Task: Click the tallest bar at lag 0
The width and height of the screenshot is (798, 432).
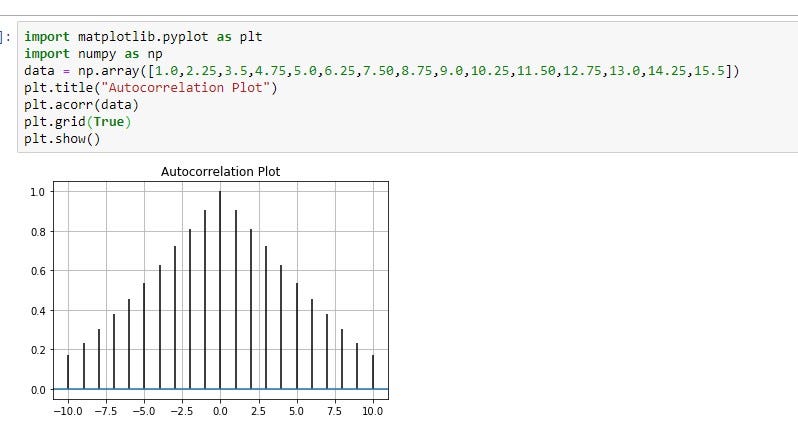Action: coord(220,290)
